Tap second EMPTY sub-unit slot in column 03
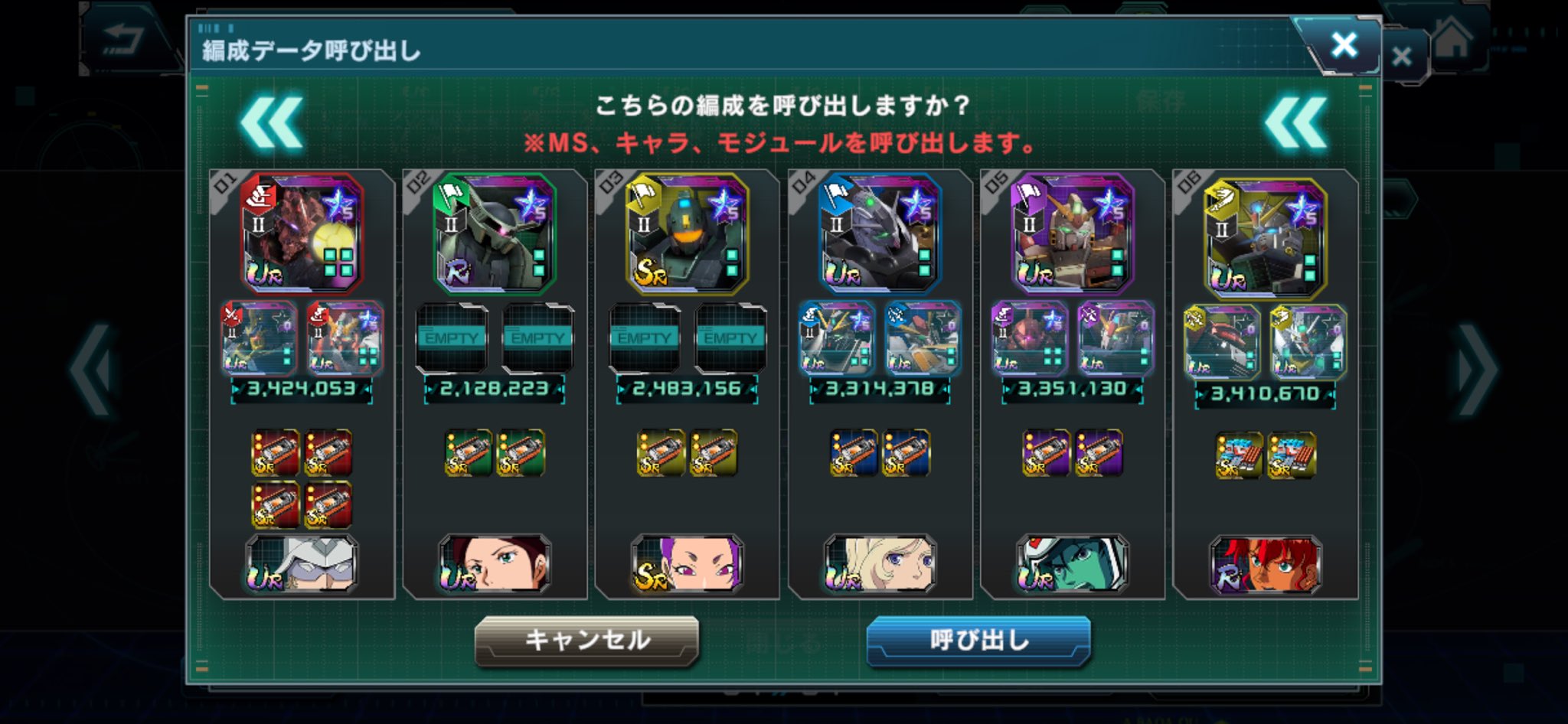The width and height of the screenshot is (1568, 724). (x=730, y=338)
